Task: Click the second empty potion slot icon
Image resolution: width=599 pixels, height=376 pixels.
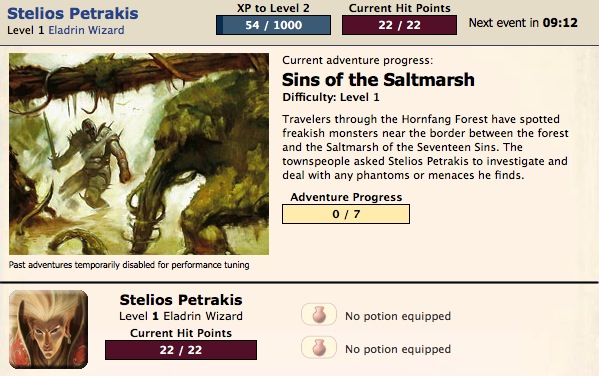Action: coord(319,347)
